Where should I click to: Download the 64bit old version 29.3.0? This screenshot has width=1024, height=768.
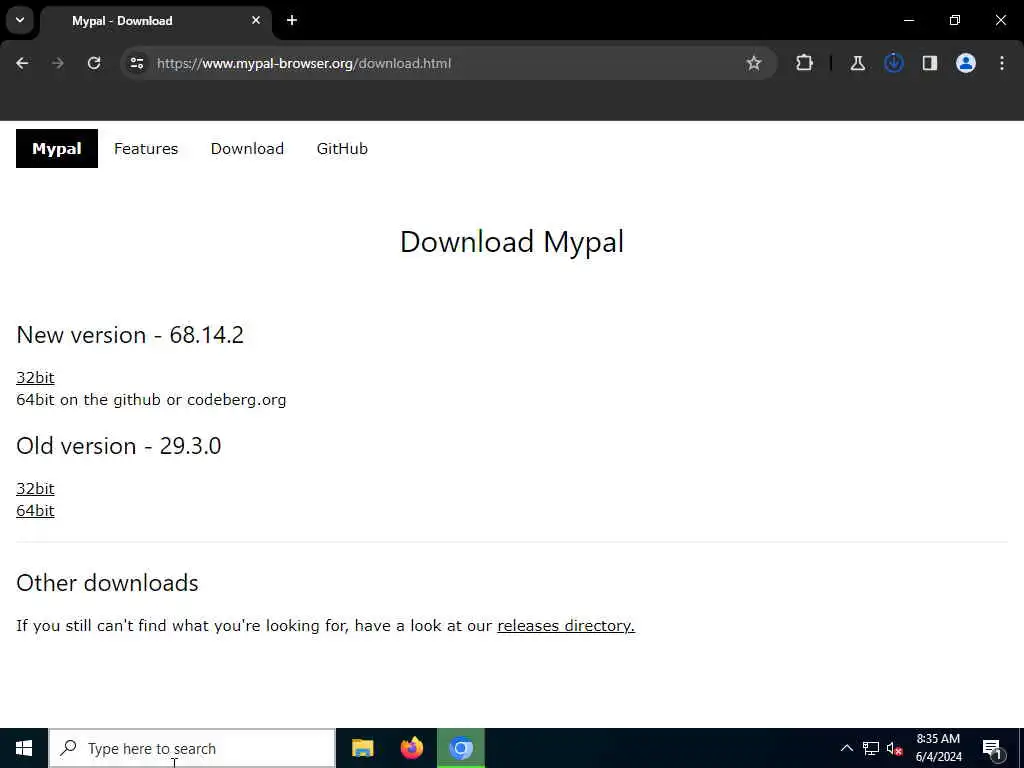click(x=35, y=511)
